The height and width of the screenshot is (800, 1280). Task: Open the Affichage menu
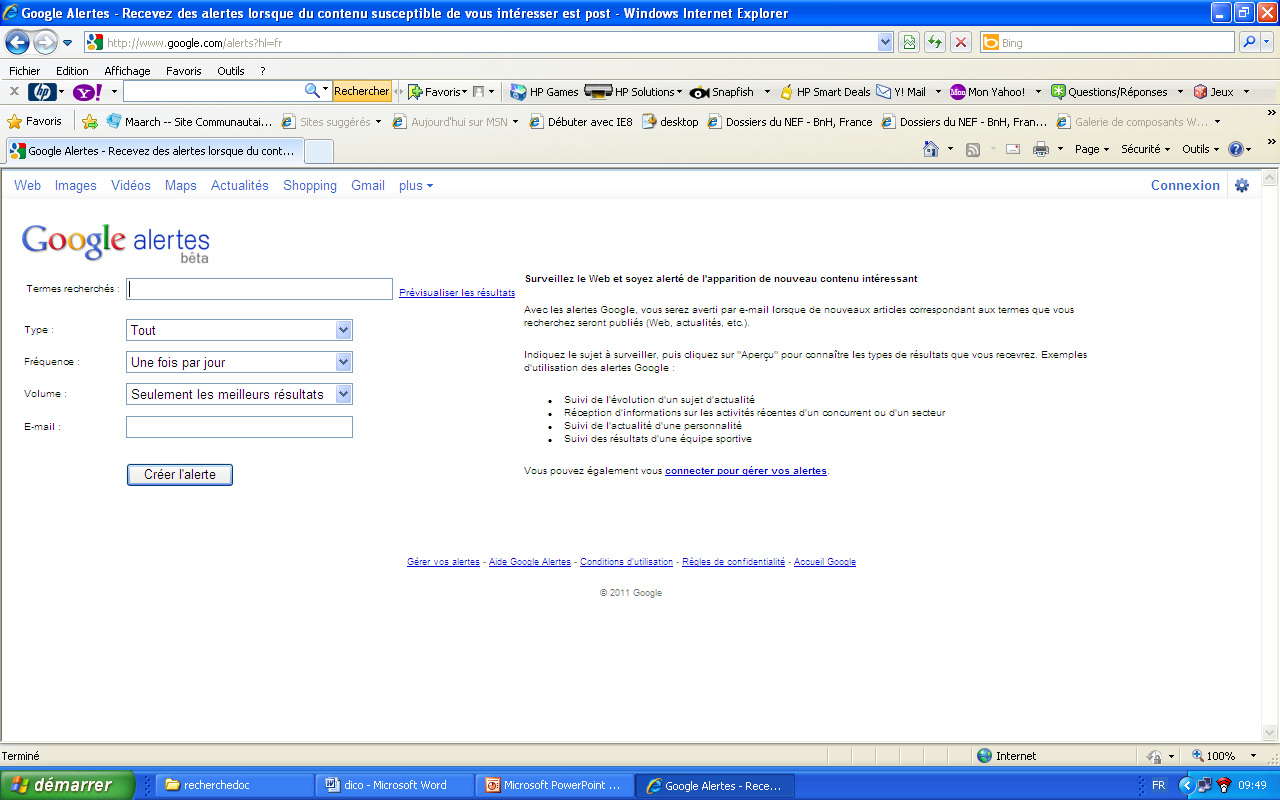tap(127, 71)
